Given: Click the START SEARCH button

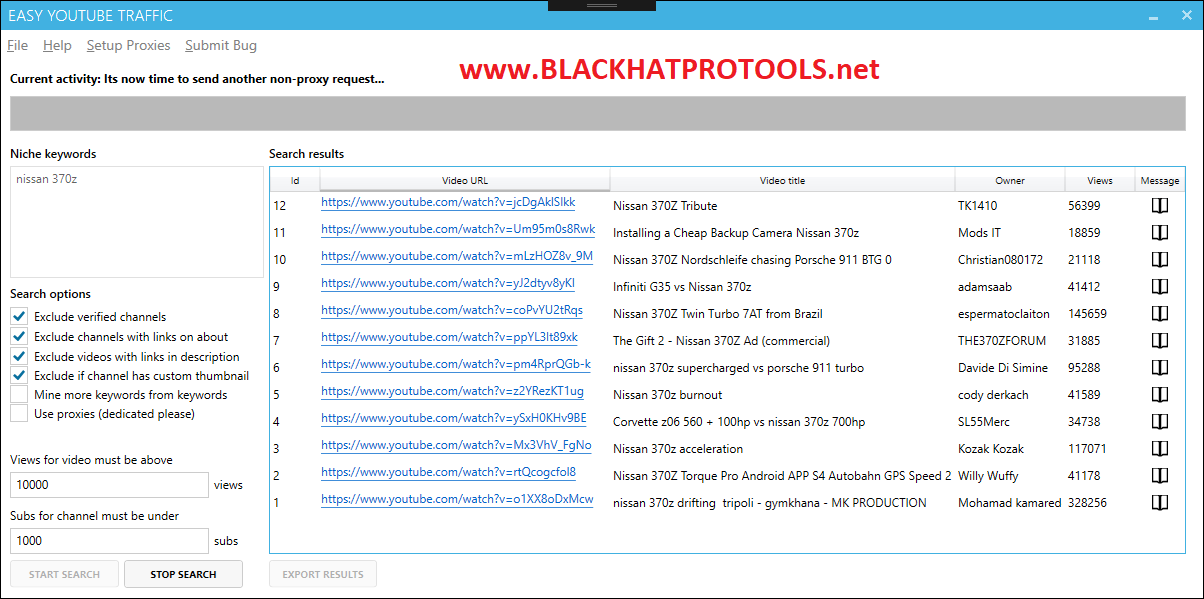Looking at the screenshot, I should point(64,574).
